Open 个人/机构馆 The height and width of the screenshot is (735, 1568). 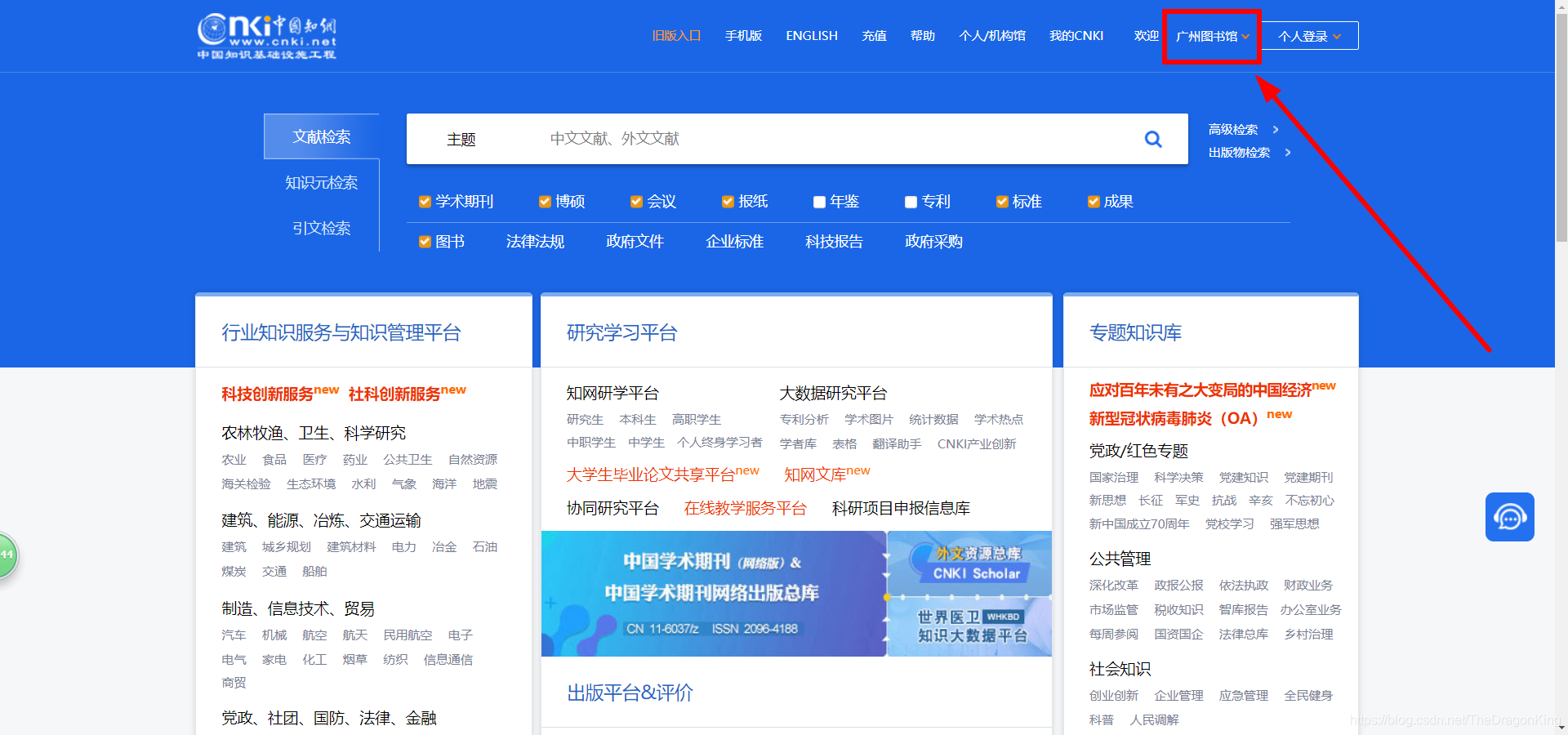click(992, 36)
